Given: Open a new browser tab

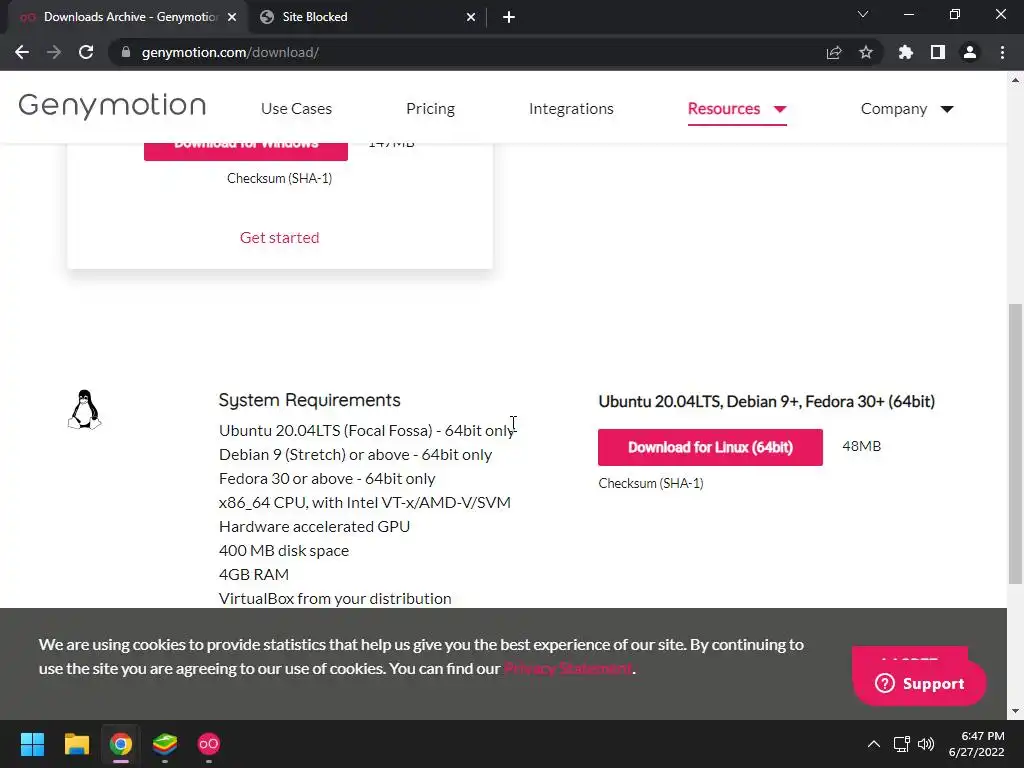Looking at the screenshot, I should click(509, 17).
